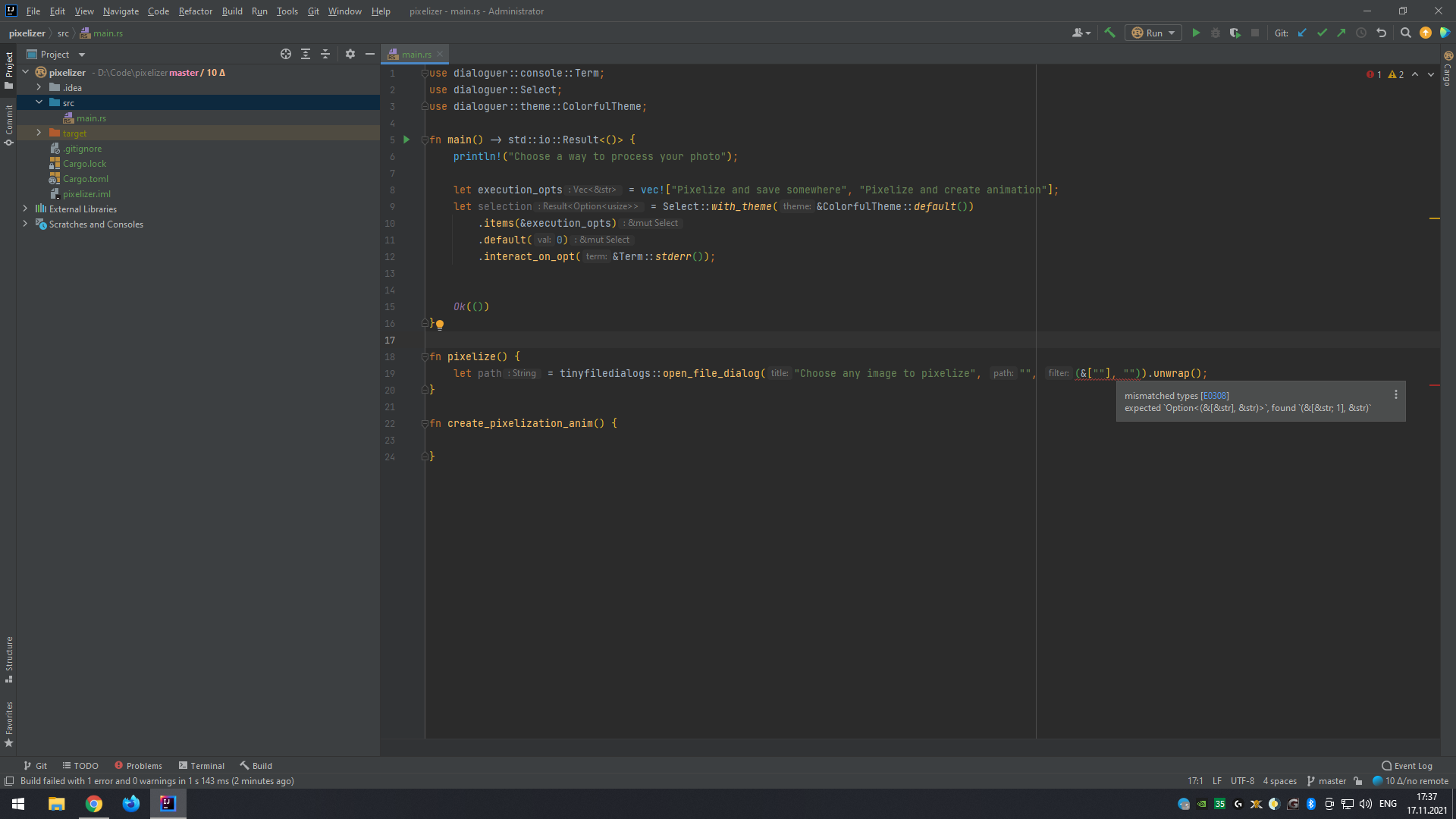Hide the Project panel with minus icon

tap(370, 54)
